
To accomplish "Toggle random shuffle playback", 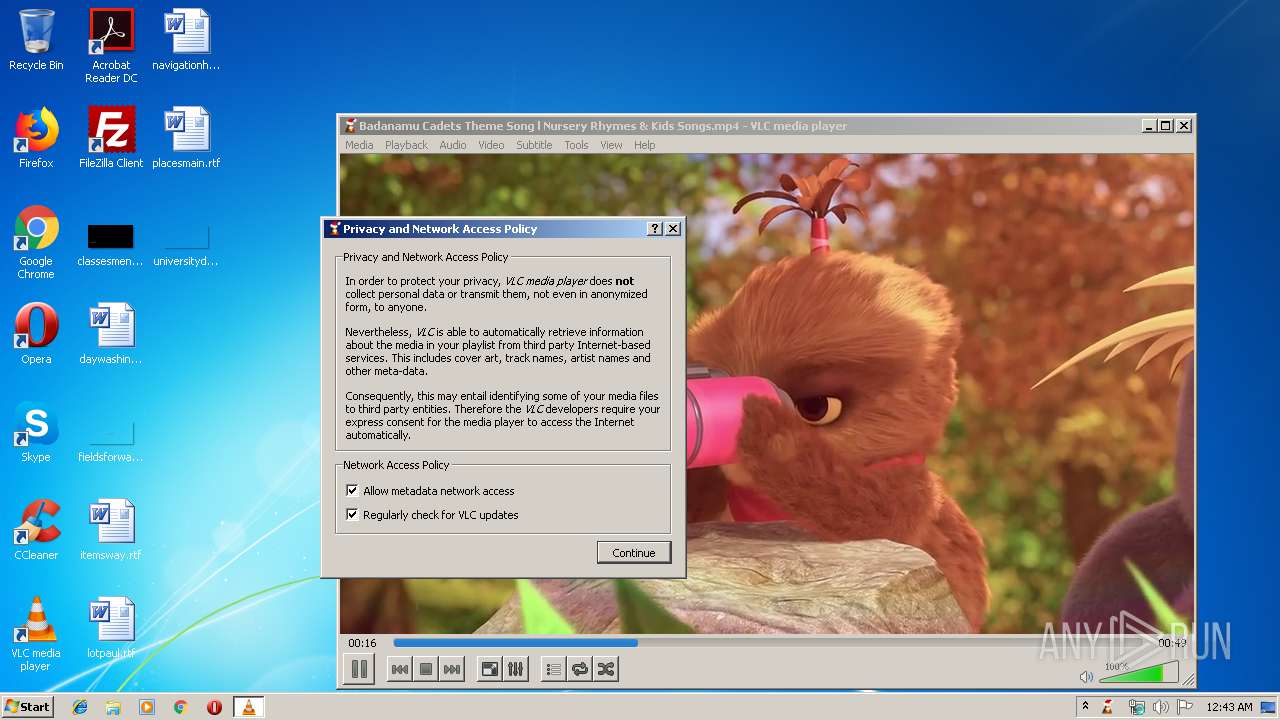I will [606, 669].
